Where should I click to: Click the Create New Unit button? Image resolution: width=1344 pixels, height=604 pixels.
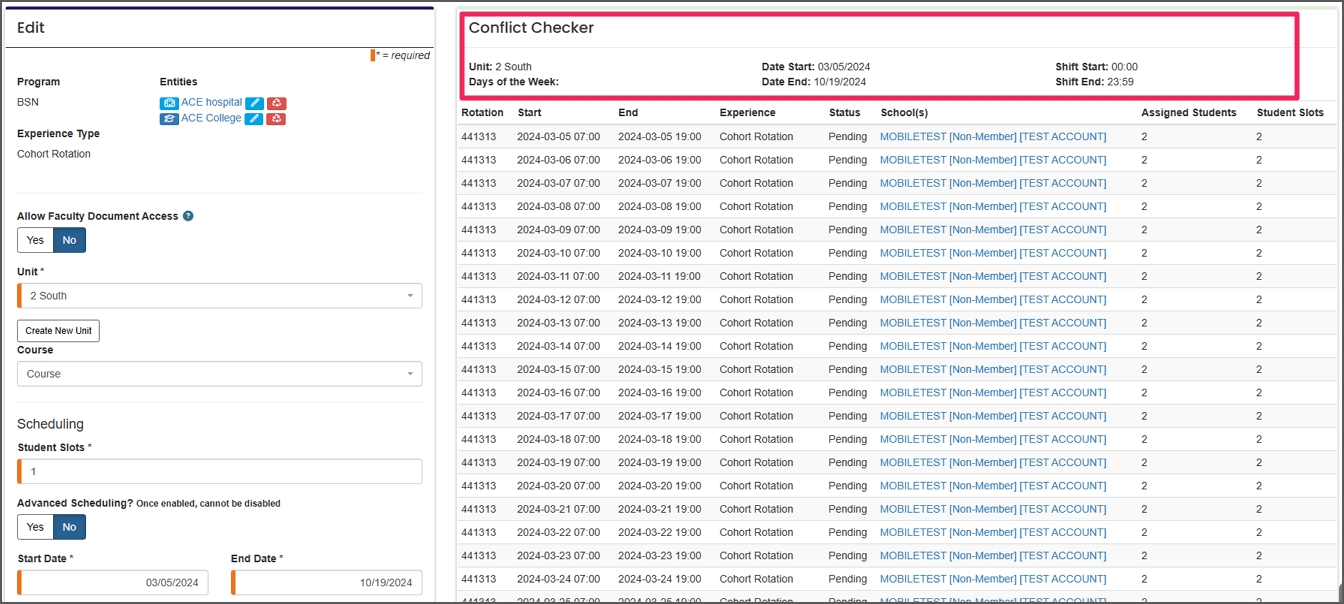(58, 330)
